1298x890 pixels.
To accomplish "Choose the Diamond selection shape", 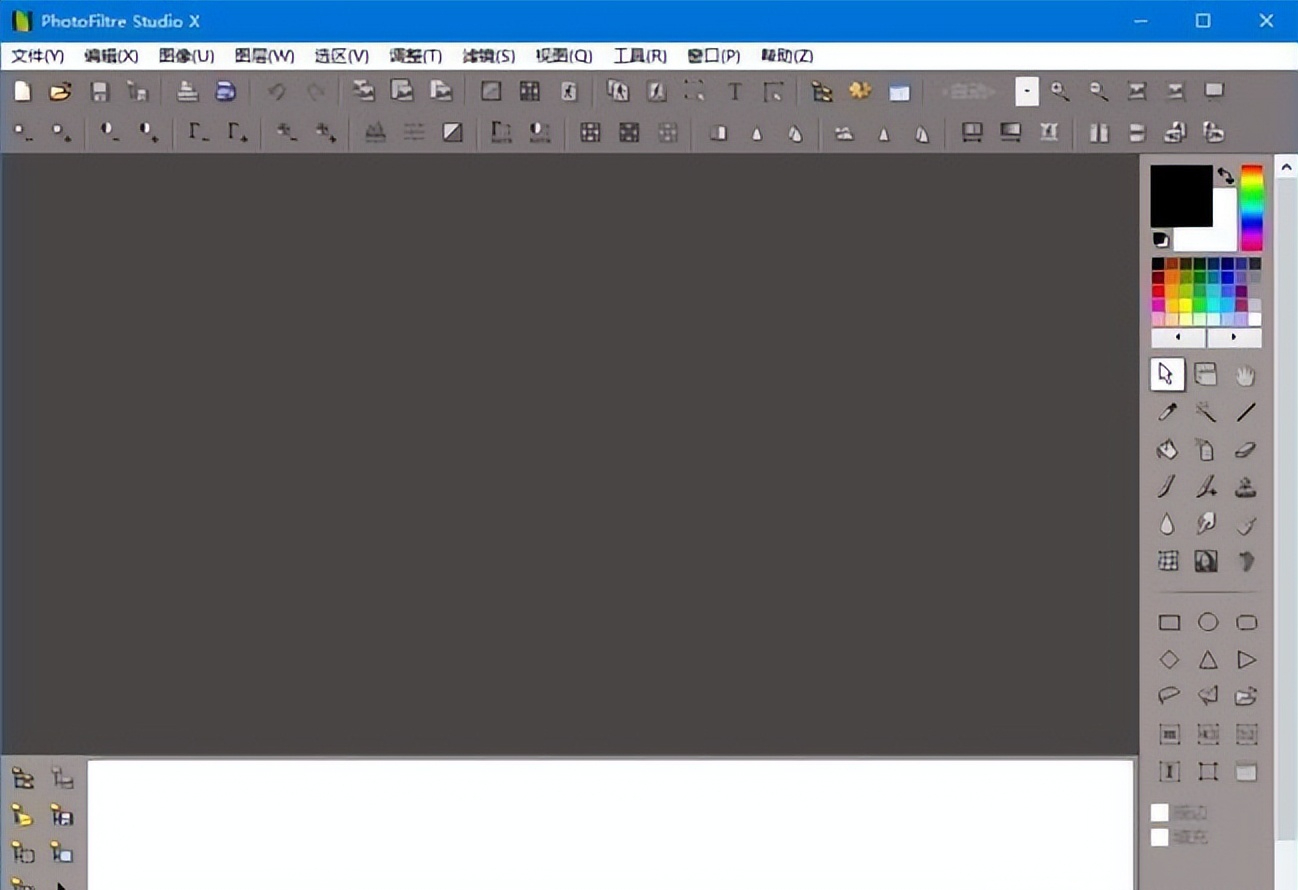I will click(1169, 659).
